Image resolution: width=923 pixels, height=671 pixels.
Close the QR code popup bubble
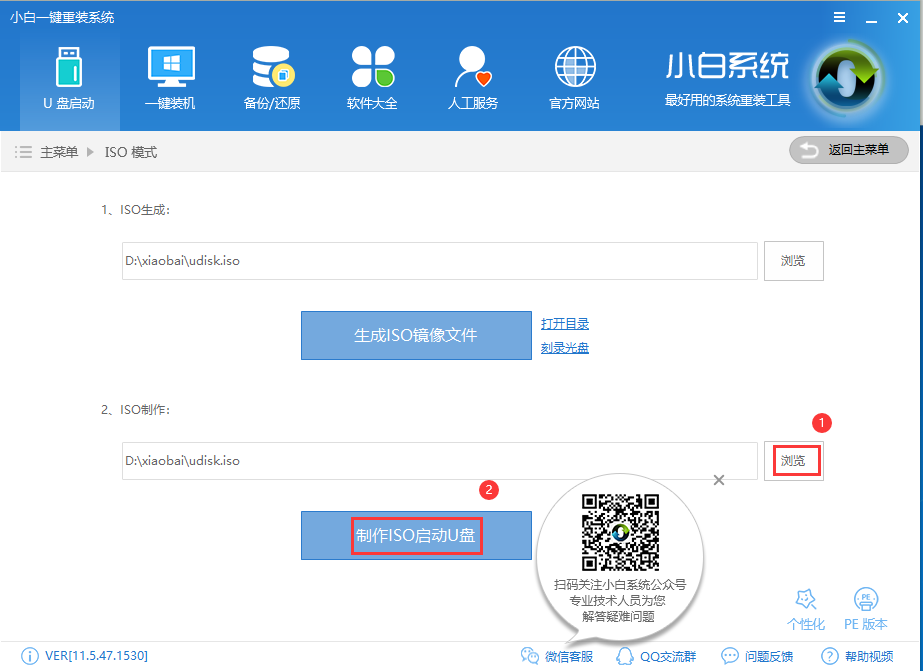[719, 480]
